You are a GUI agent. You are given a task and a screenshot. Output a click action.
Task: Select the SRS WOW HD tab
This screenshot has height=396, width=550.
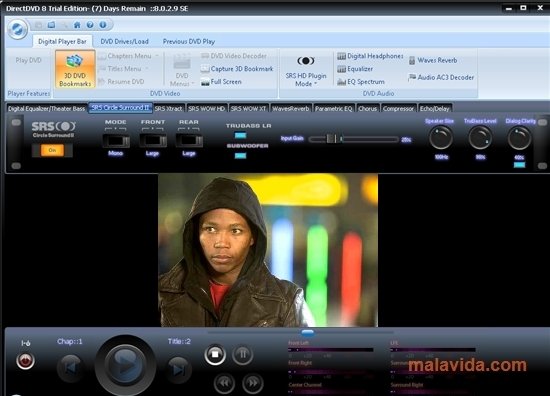[x=207, y=108]
